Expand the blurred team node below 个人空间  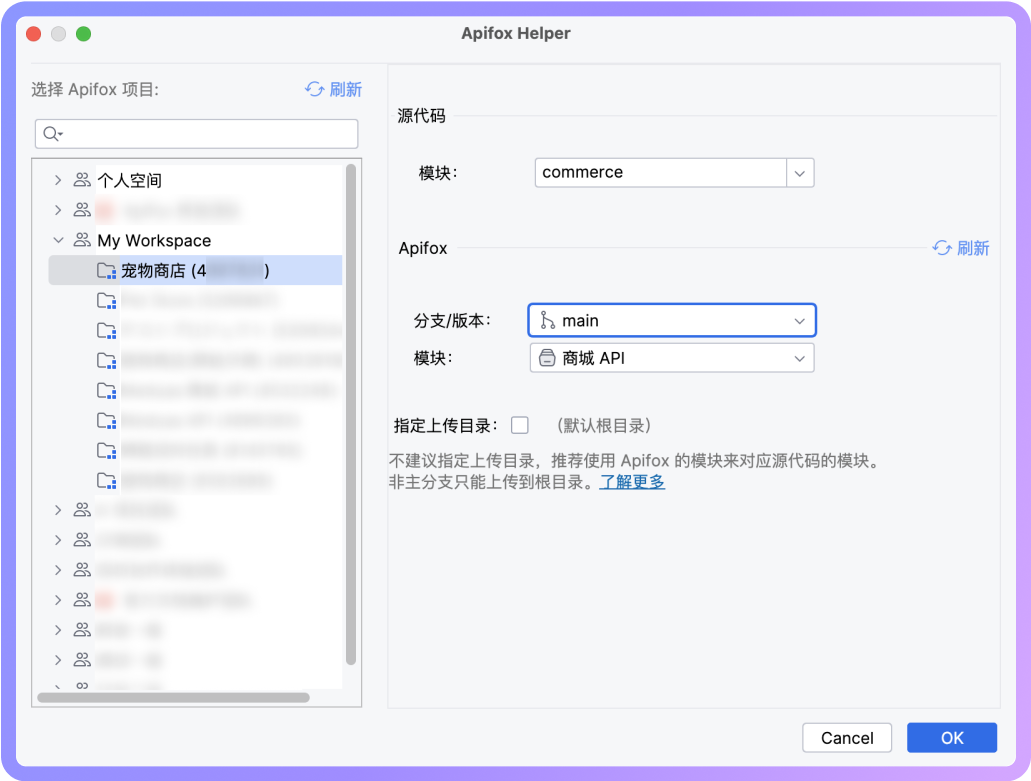coord(58,210)
